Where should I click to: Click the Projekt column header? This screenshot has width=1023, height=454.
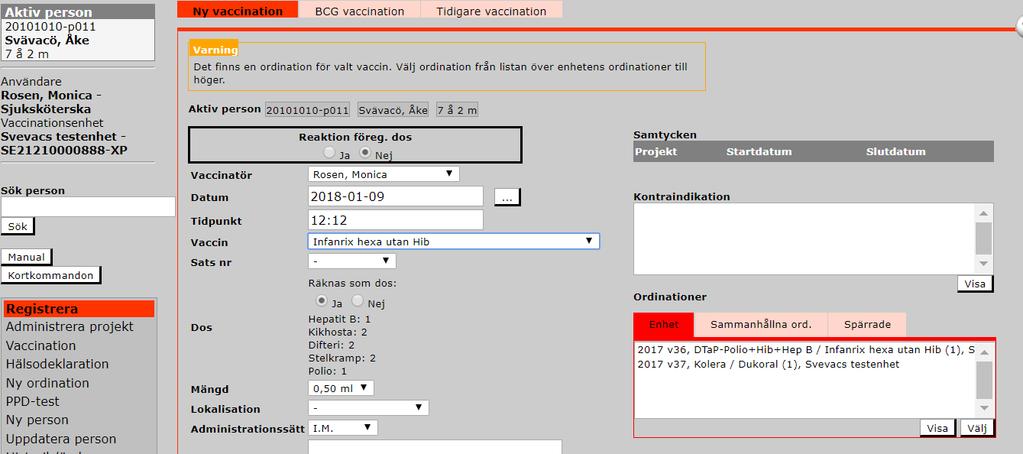pos(656,151)
